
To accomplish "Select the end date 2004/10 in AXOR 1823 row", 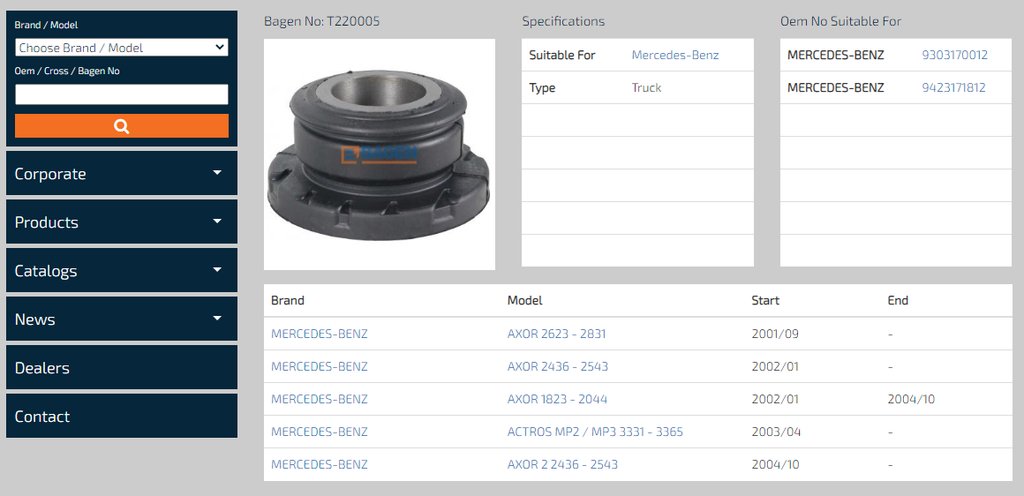I will click(911, 399).
